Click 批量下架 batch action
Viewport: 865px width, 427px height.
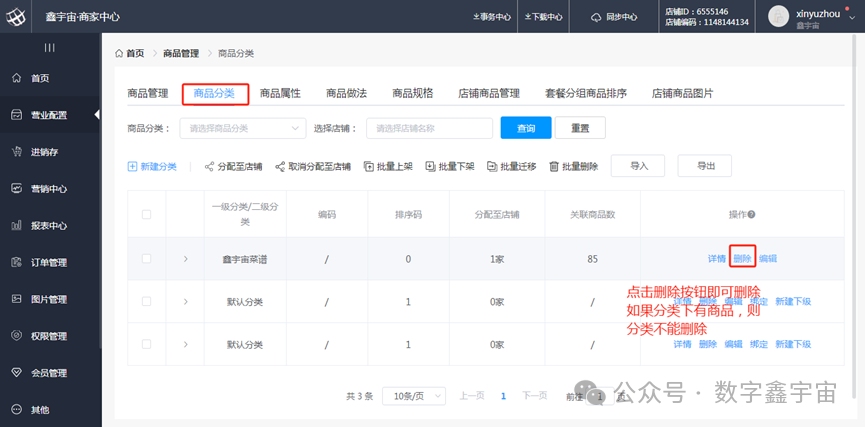450,167
